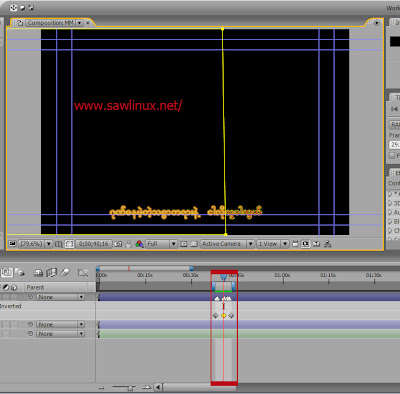
Task: Click the 0;00;48;16 current time display
Action: (94, 244)
